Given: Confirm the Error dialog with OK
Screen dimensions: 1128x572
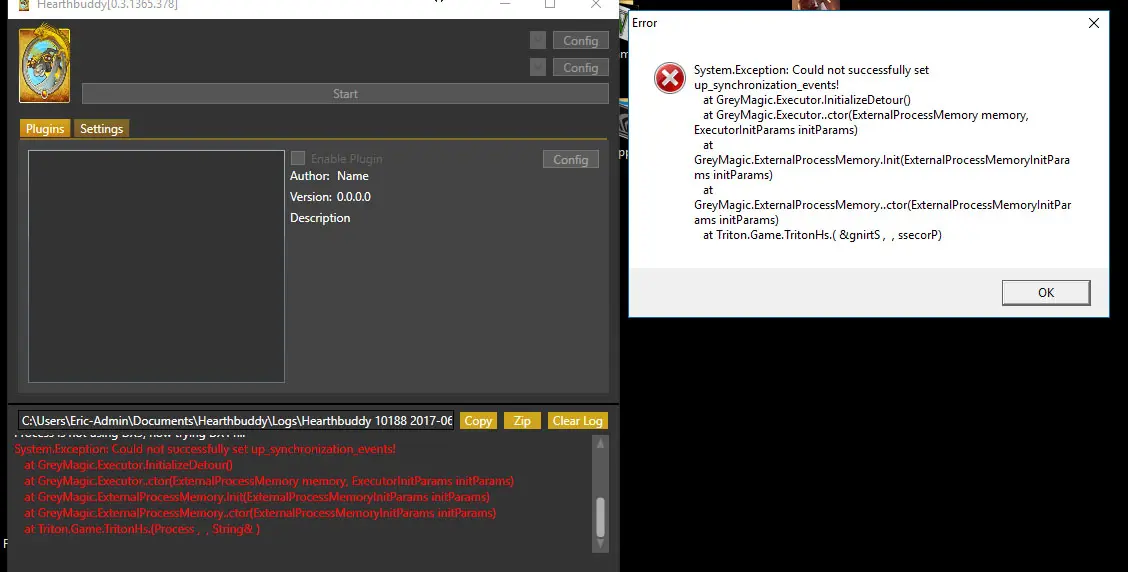Looking at the screenshot, I should click(x=1046, y=293).
